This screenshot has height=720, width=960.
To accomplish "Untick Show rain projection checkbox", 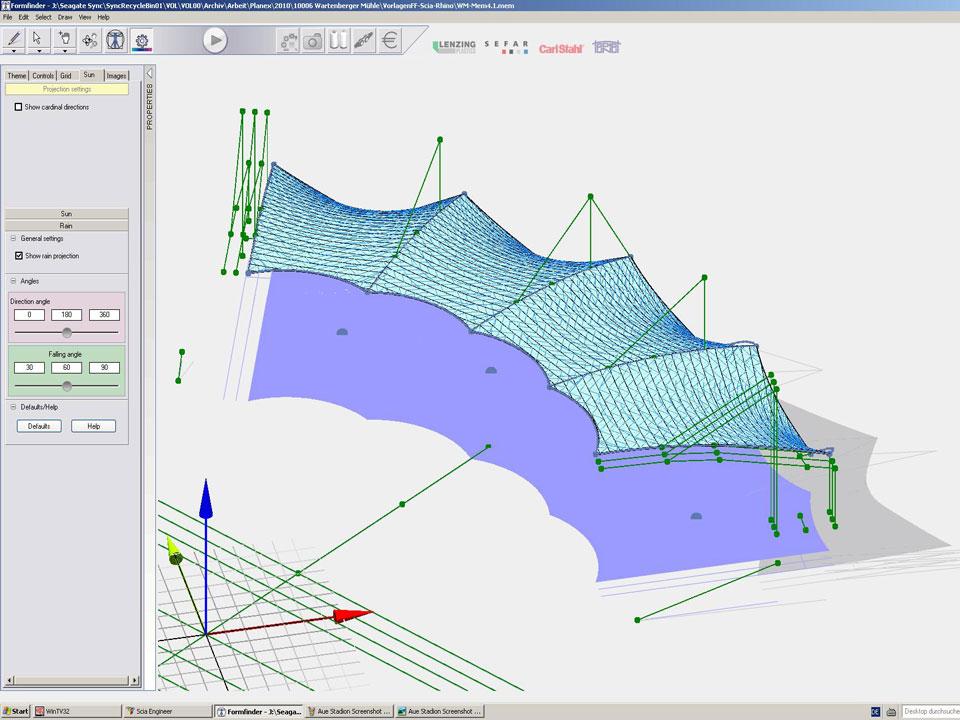I will click(x=18, y=256).
